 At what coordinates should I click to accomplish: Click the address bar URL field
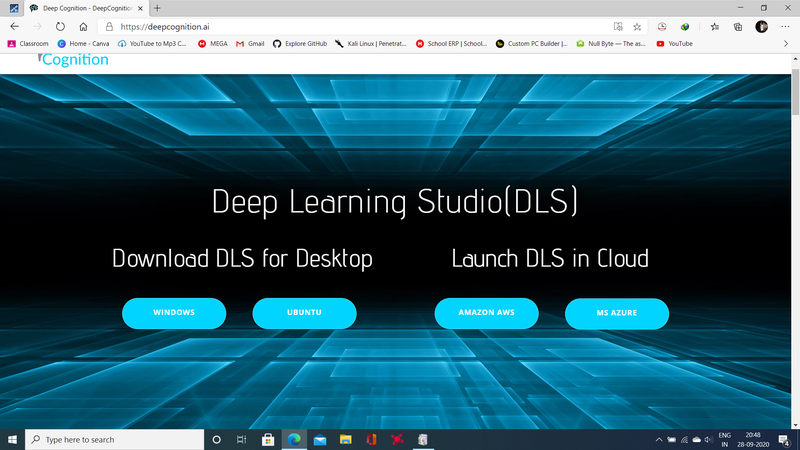tap(357, 27)
